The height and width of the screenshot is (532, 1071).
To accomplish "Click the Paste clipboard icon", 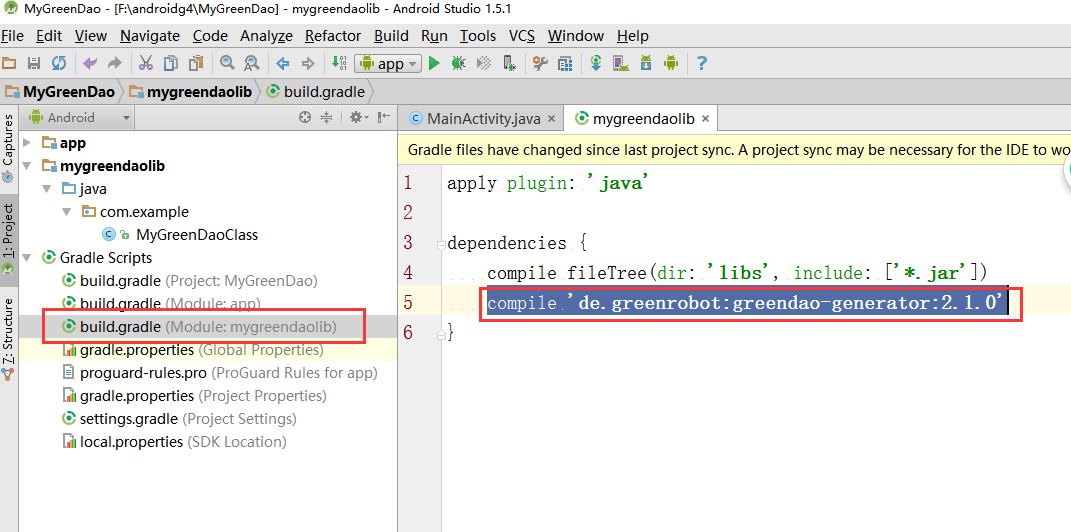I will coord(196,64).
